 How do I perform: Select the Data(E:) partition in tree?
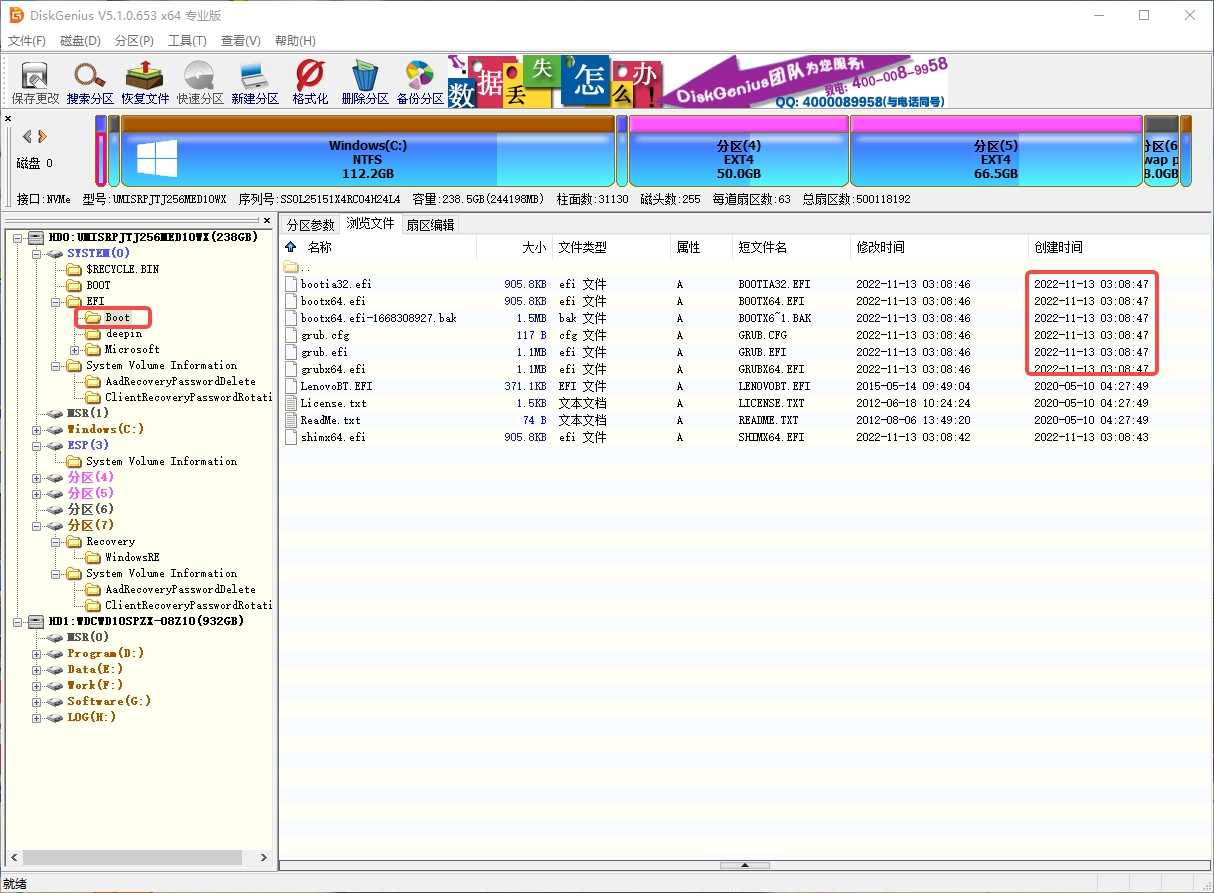pyautogui.click(x=95, y=670)
